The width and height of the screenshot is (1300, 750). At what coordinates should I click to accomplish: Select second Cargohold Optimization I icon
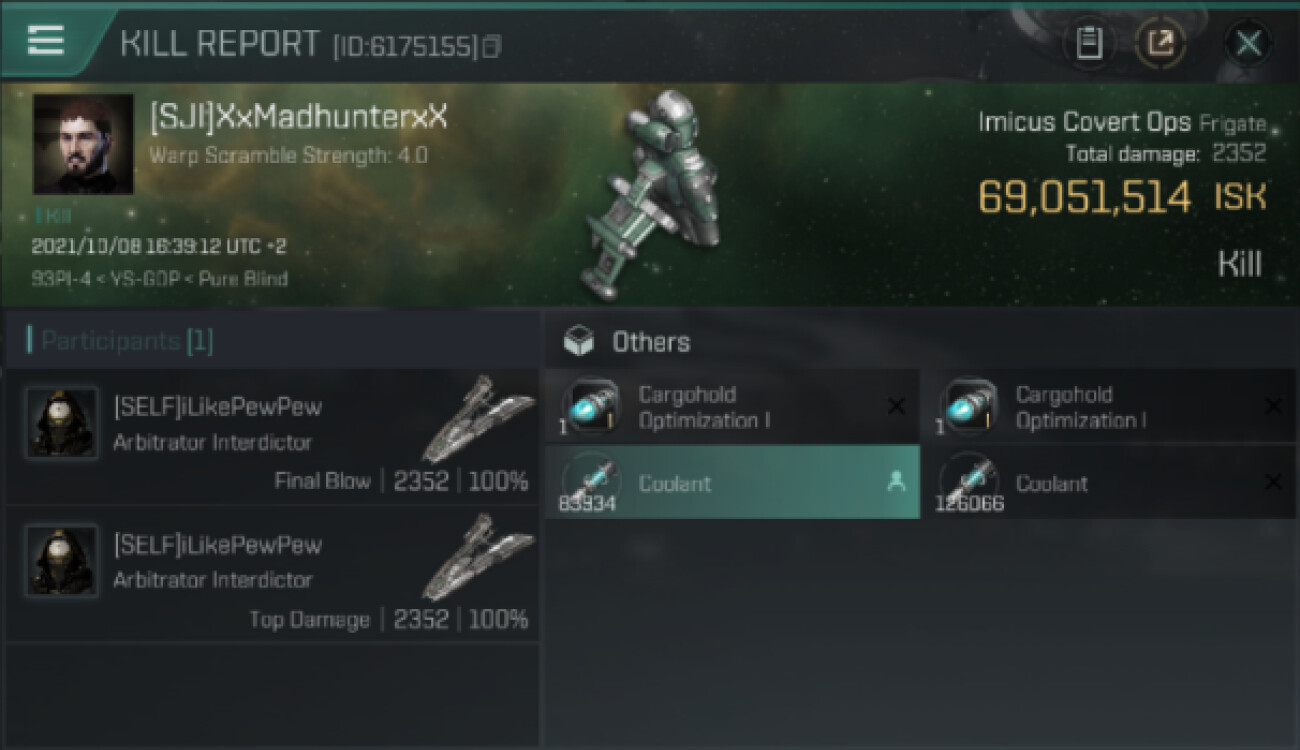point(969,406)
